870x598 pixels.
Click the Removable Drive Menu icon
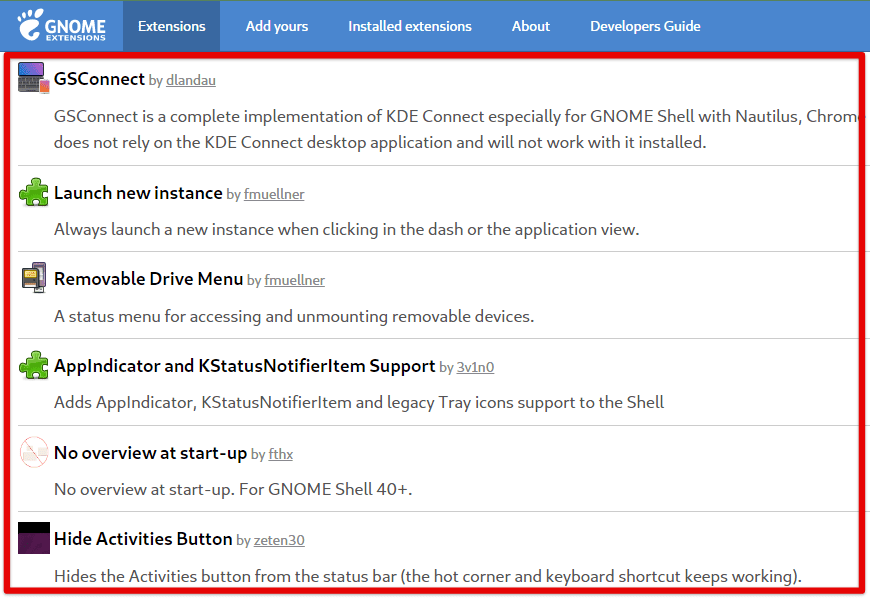pos(34,277)
